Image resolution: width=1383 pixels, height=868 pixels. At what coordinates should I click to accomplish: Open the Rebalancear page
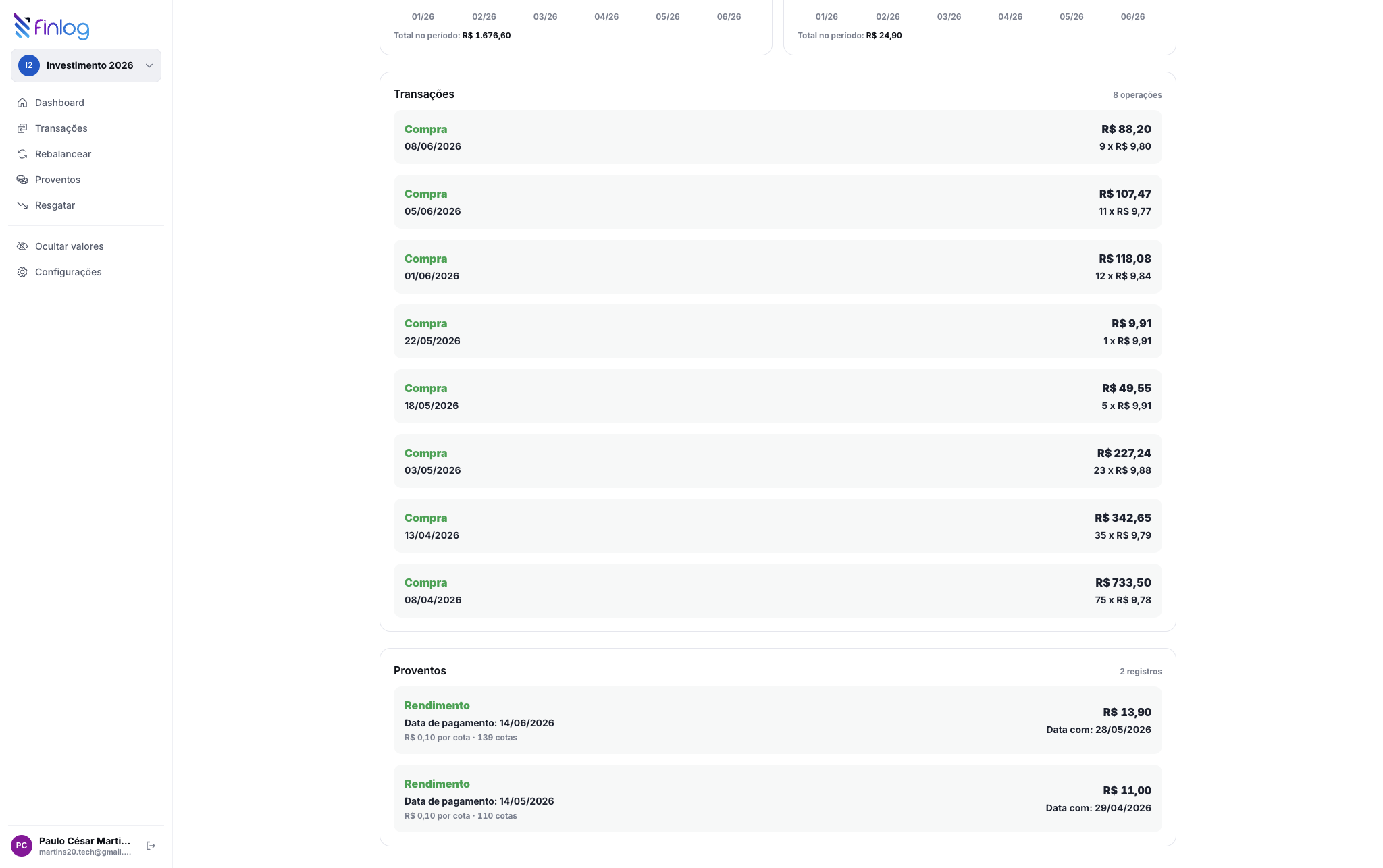86,154
